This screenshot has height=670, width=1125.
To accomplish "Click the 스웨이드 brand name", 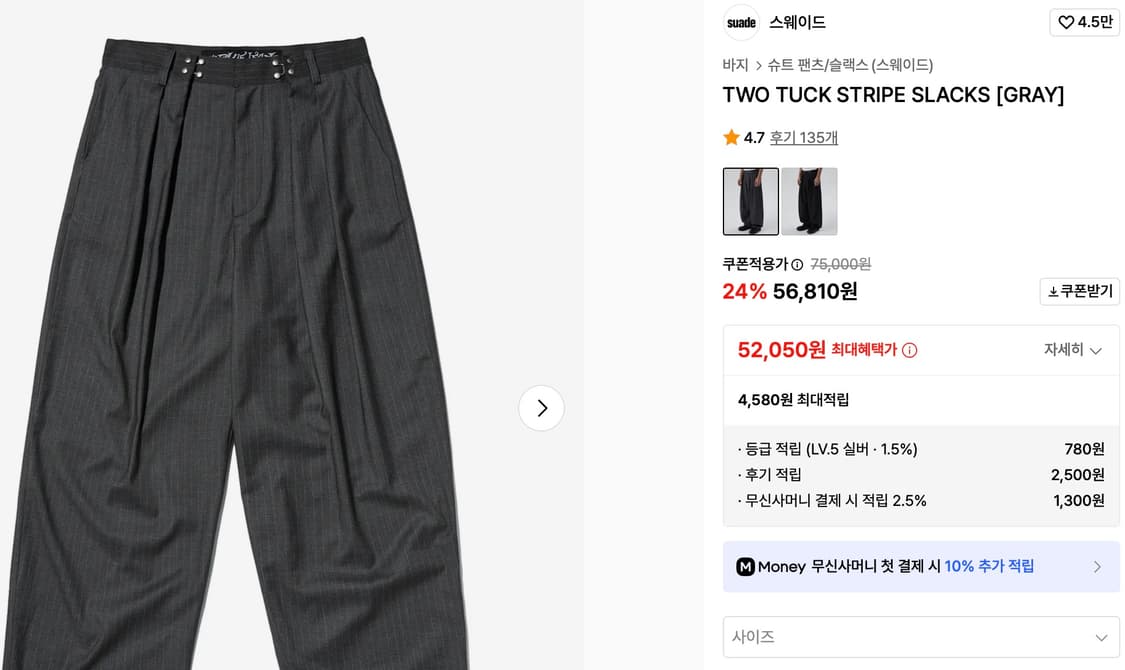I will coord(796,22).
